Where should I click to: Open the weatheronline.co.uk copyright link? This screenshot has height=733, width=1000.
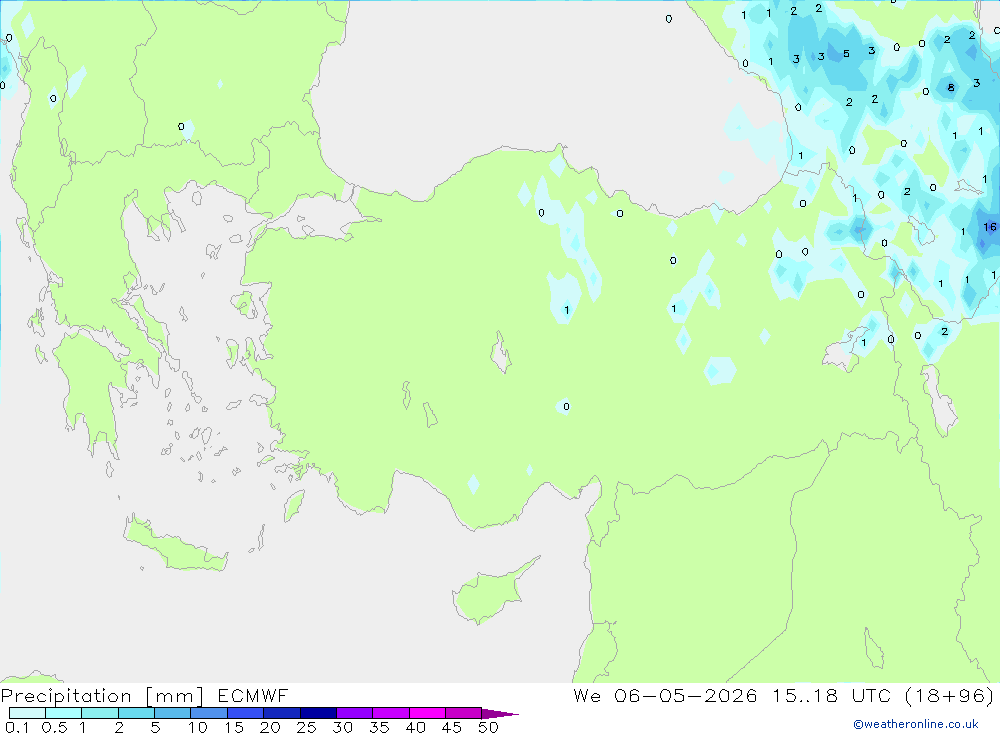point(916,724)
